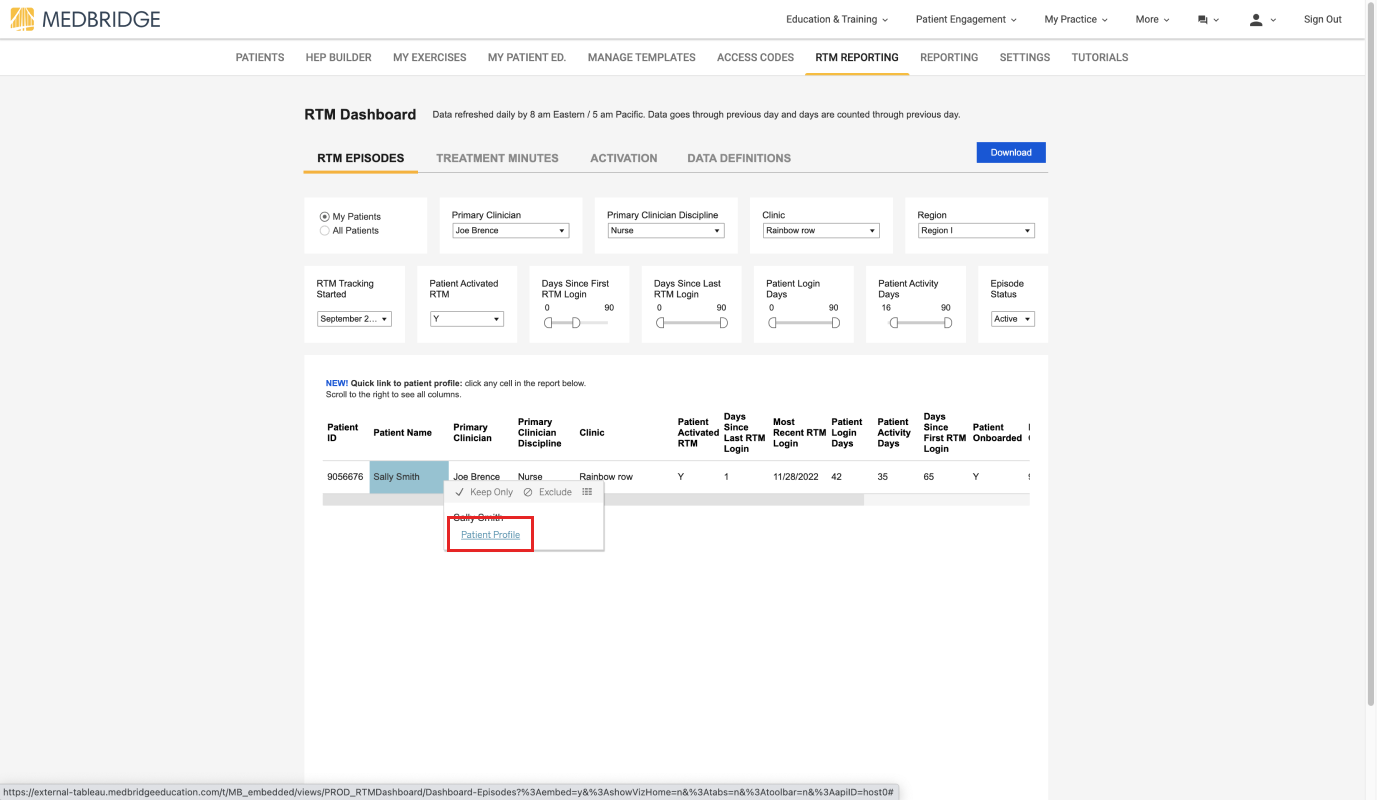Expand the More menu
The width and height of the screenshot is (1377, 800).
click(1152, 20)
